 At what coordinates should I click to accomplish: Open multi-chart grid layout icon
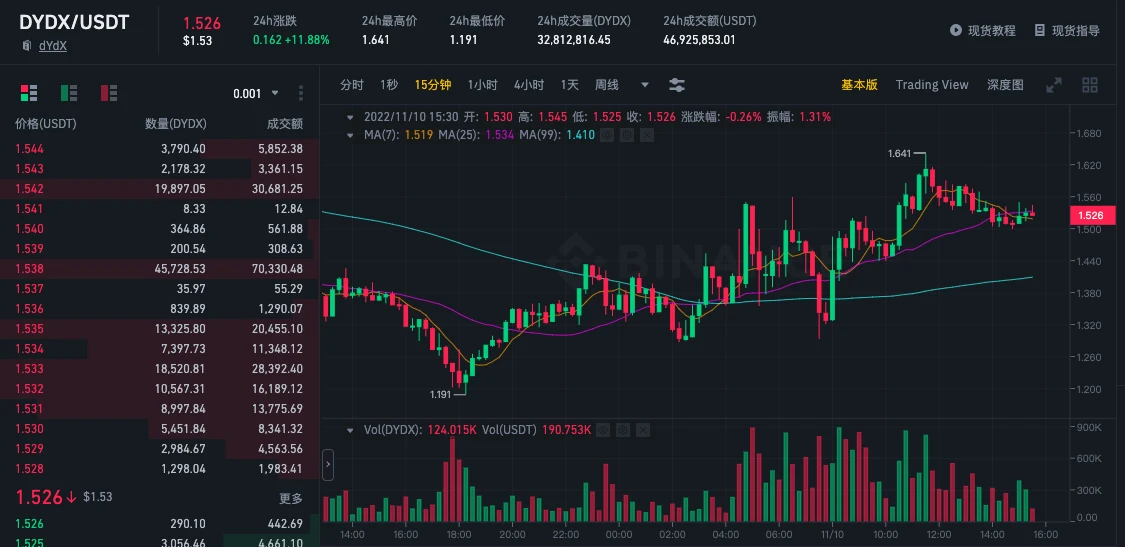(x=1090, y=85)
